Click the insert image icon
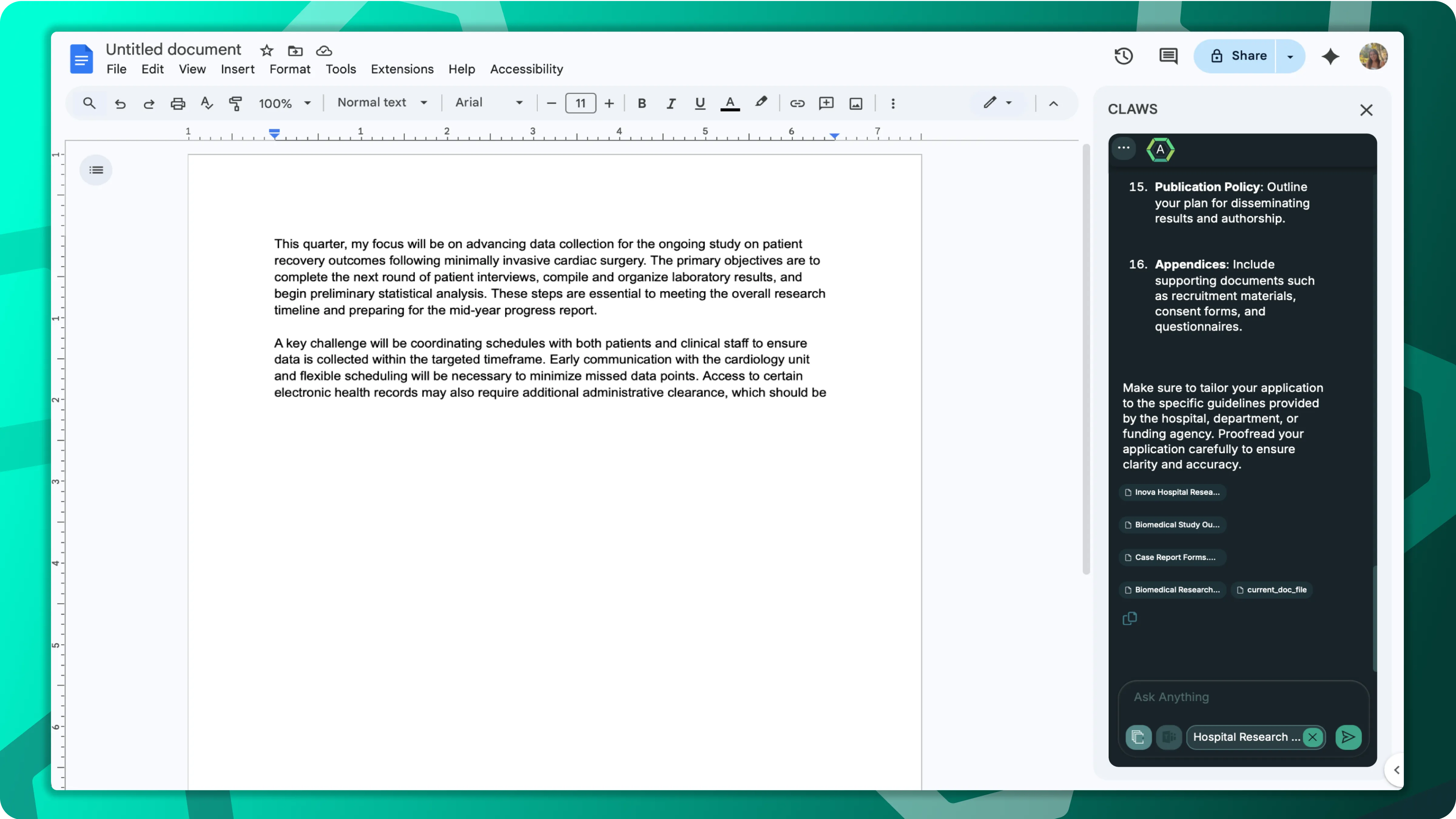Image resolution: width=1456 pixels, height=819 pixels. coord(856,103)
